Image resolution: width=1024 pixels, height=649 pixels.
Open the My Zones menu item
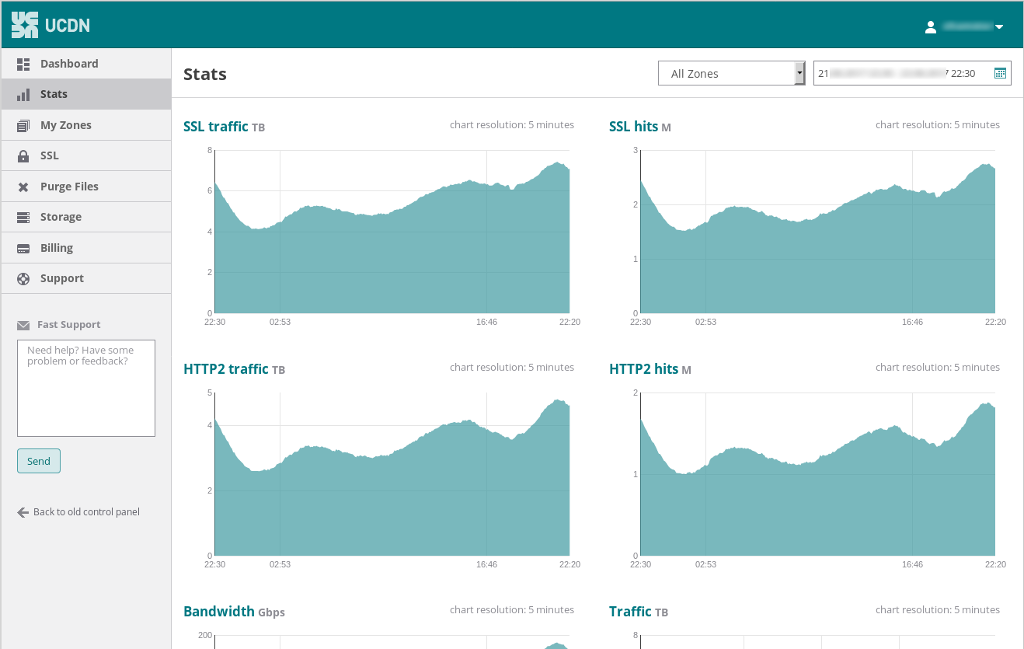pyautogui.click(x=66, y=125)
